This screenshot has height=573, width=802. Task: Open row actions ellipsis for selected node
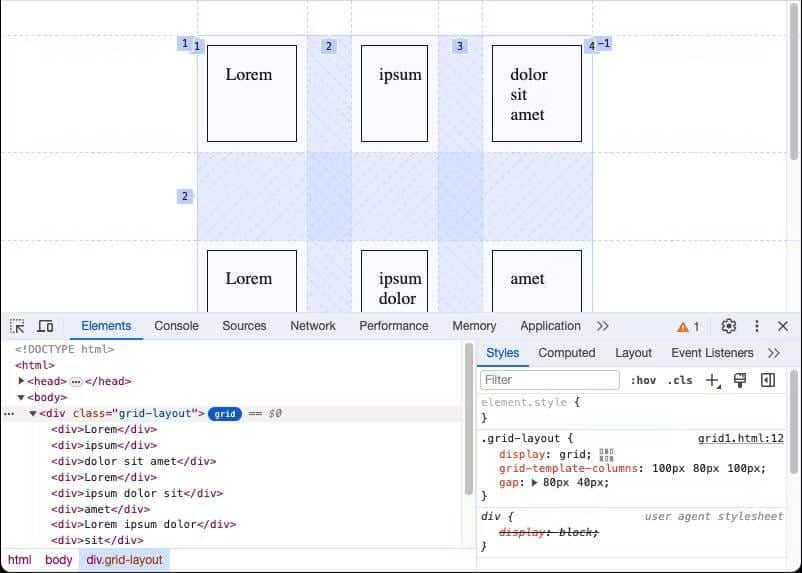click(9, 413)
